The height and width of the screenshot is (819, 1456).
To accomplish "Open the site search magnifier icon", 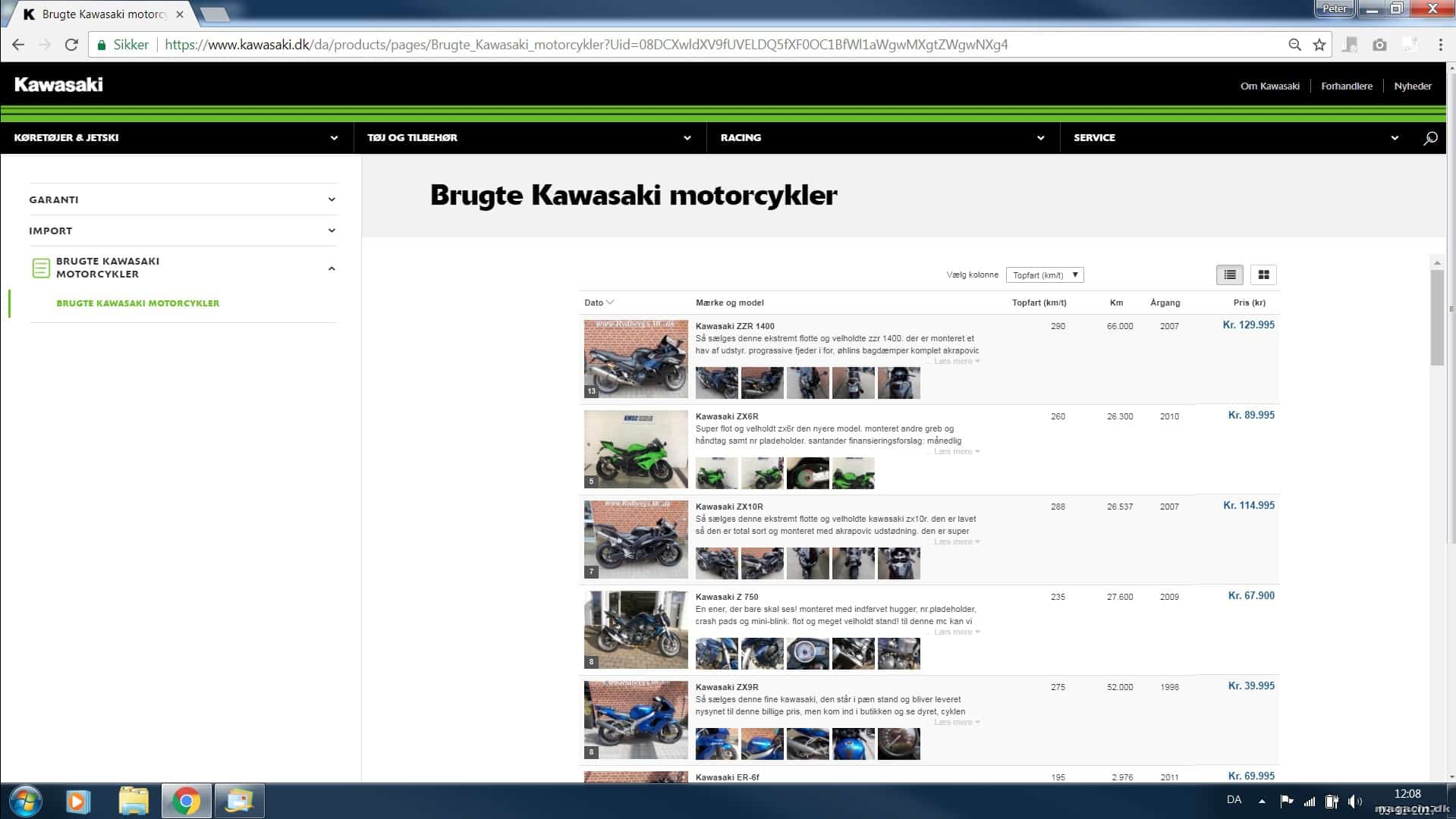I will [1430, 138].
